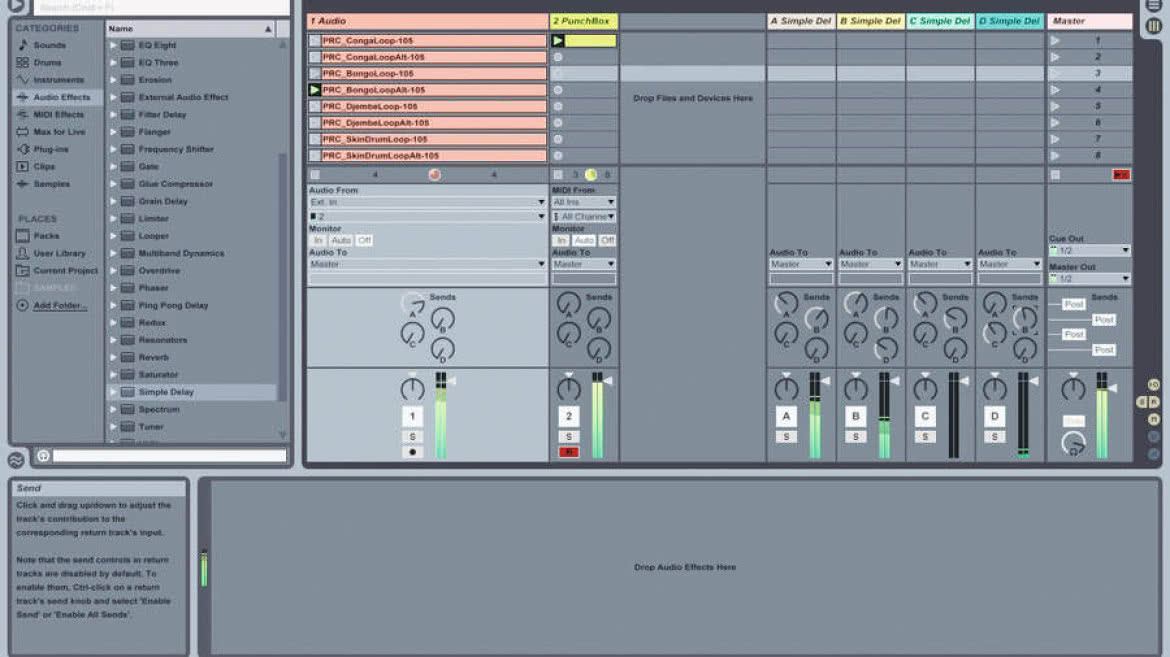Screen dimensions: 1170x657
Task: Select the 'A Simple Del' return track header
Action: pyautogui.click(x=801, y=21)
